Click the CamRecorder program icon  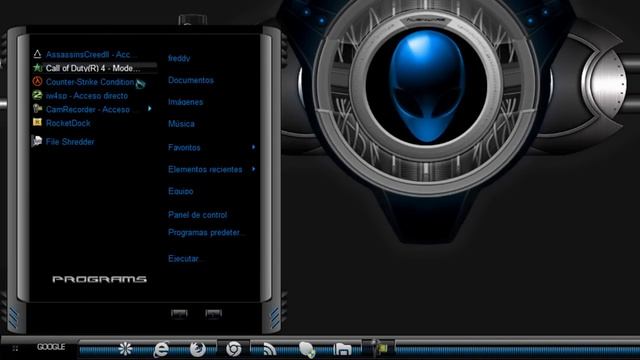37,109
